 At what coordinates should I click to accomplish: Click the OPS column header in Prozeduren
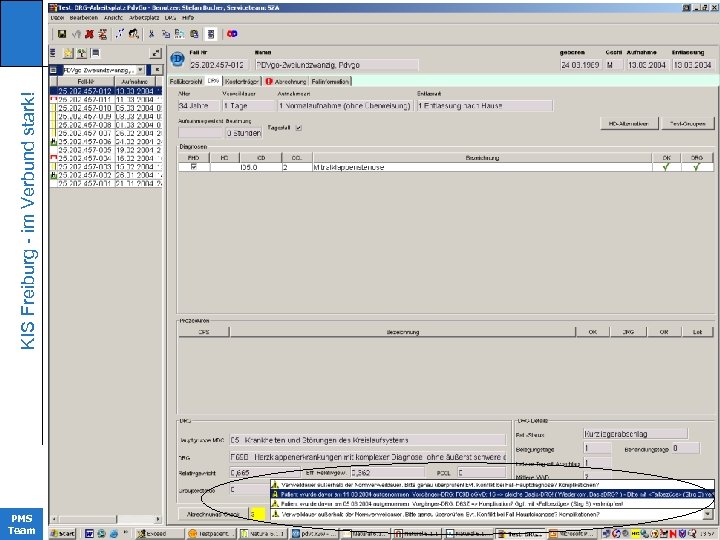pos(204,332)
